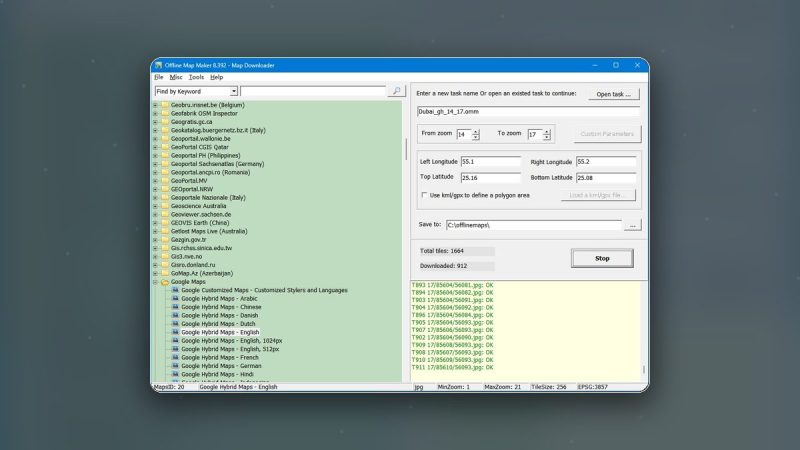Click the Stop download button

pos(602,258)
